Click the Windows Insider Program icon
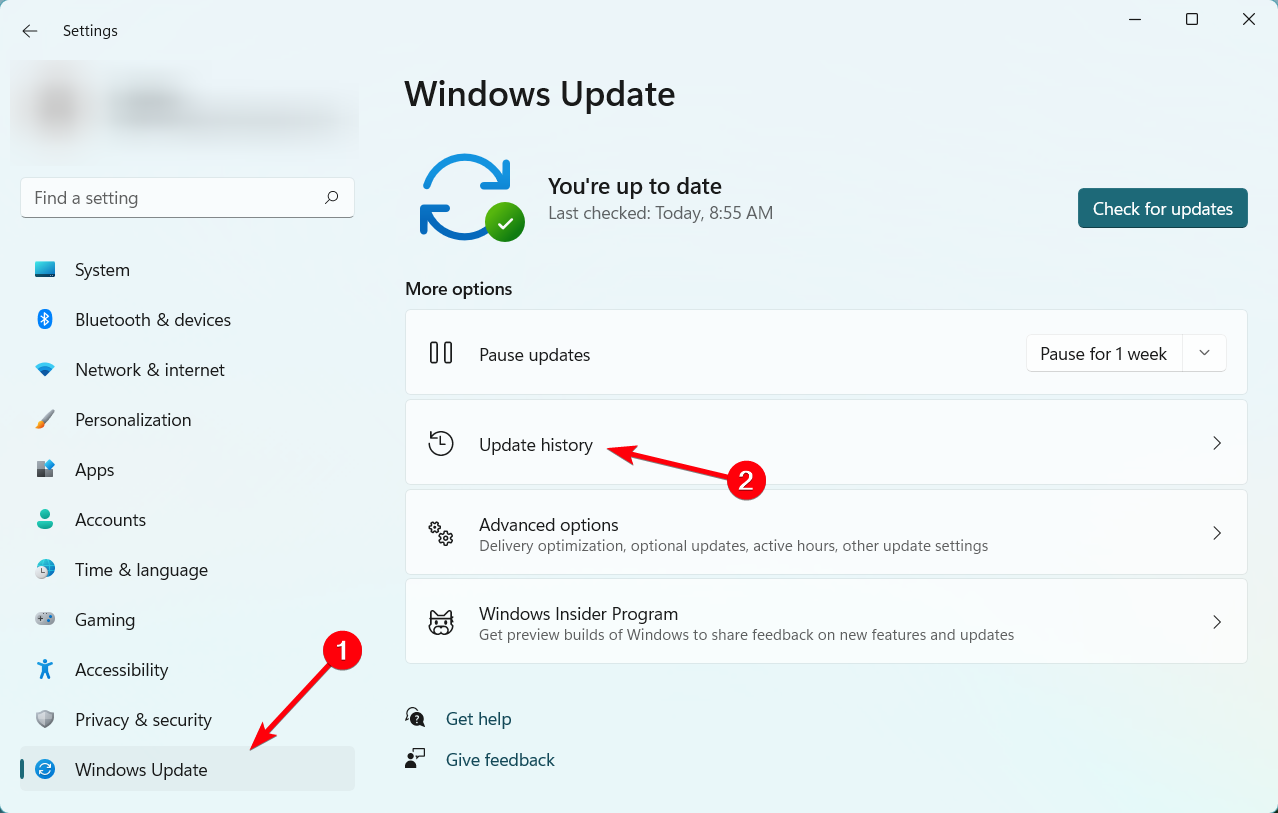The image size is (1278, 813). coord(441,623)
